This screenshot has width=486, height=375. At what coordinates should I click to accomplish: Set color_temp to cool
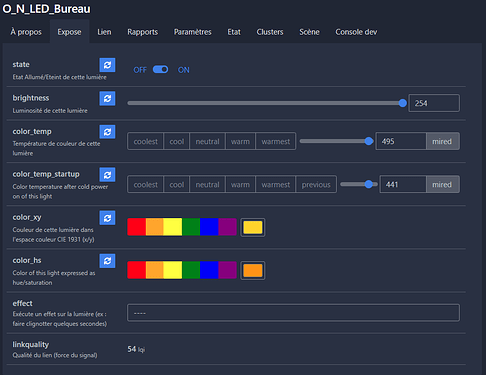tap(177, 141)
